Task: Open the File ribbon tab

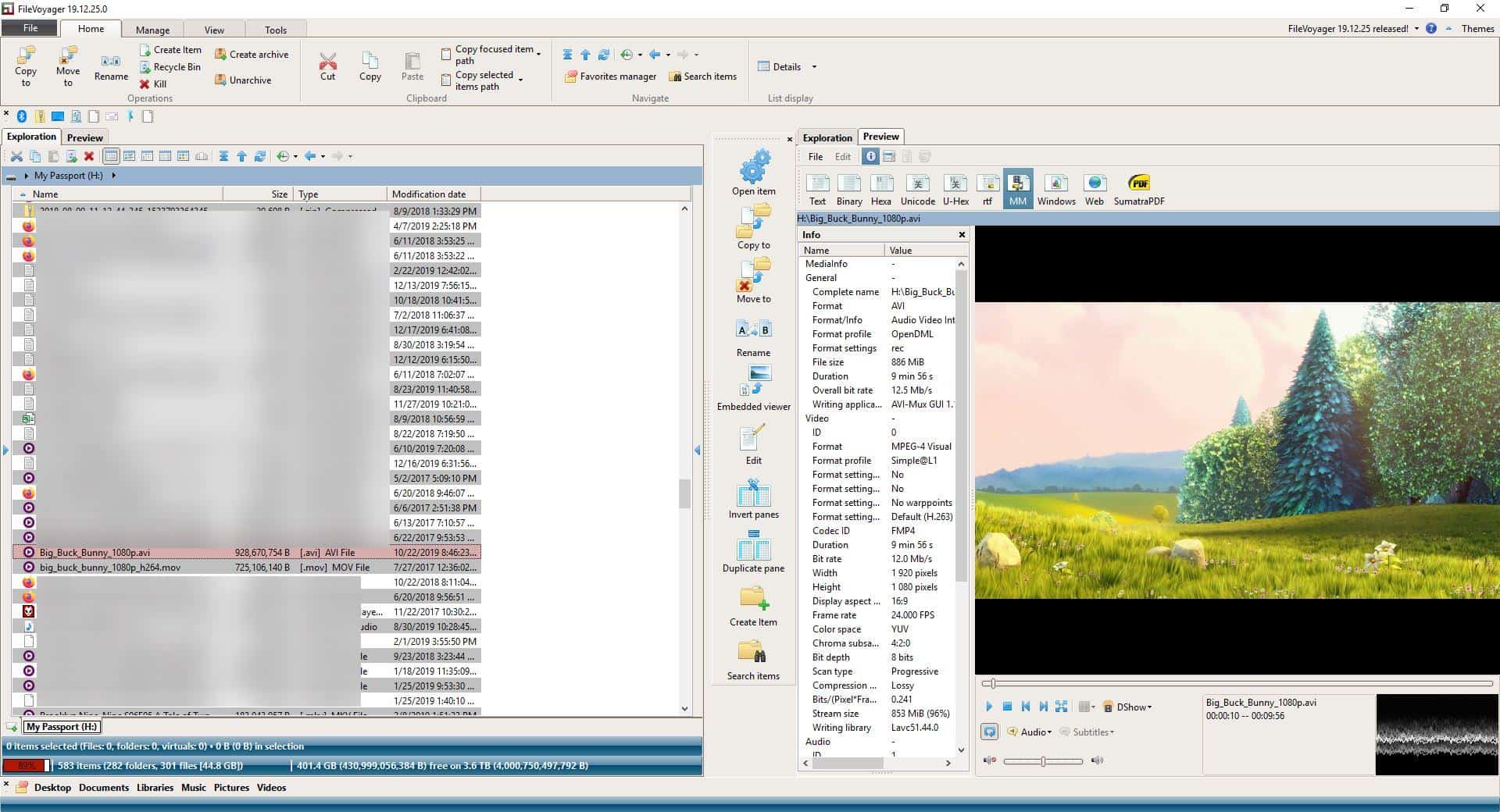Action: [x=30, y=28]
